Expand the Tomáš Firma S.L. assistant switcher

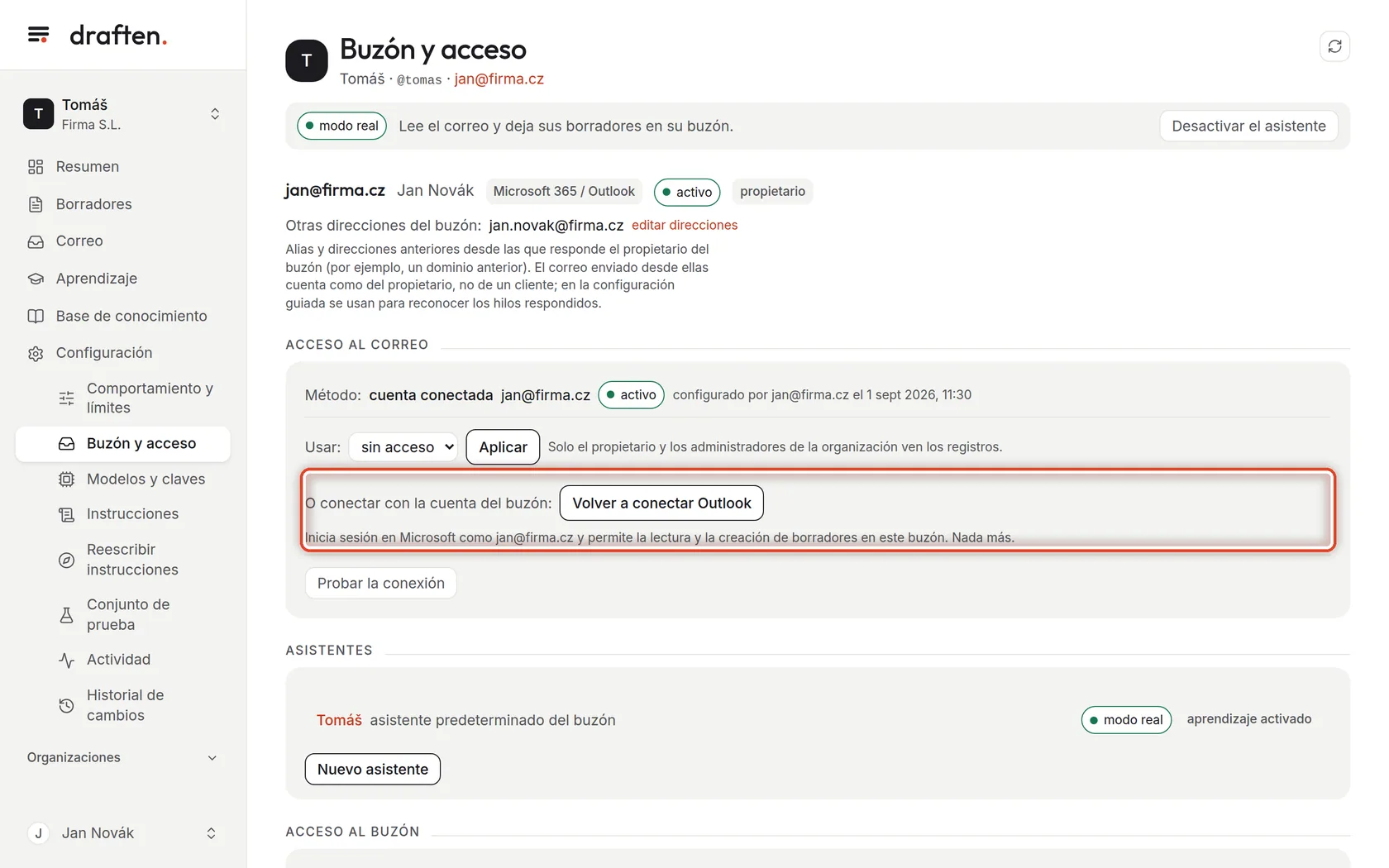[122, 114]
